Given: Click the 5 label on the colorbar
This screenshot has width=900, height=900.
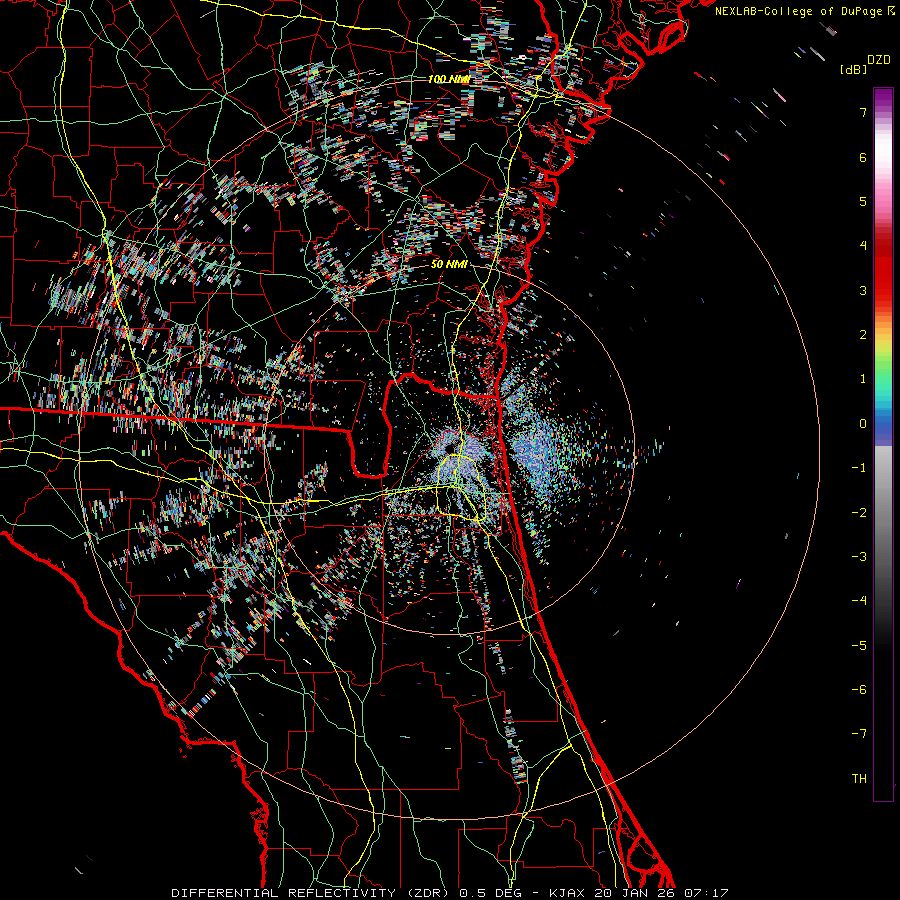Looking at the screenshot, I should point(863,201).
